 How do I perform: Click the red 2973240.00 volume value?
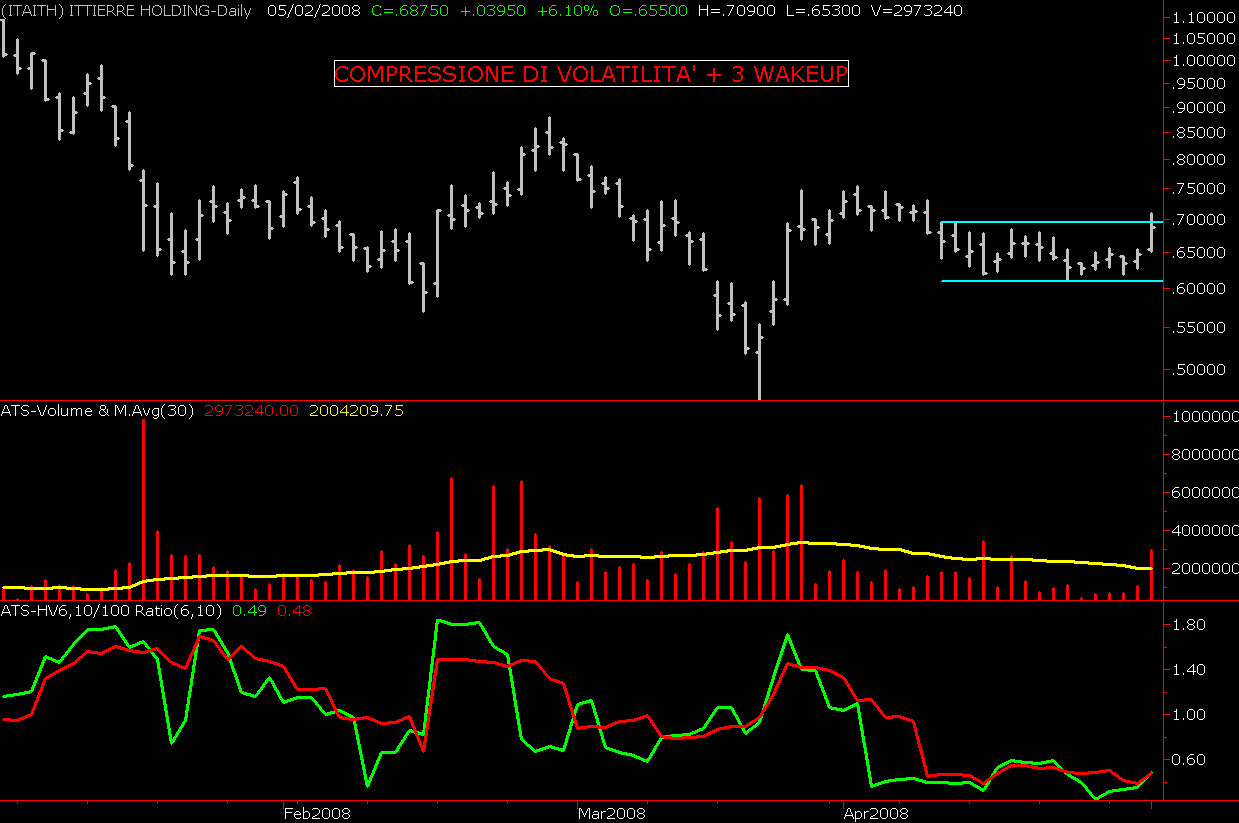click(x=252, y=410)
